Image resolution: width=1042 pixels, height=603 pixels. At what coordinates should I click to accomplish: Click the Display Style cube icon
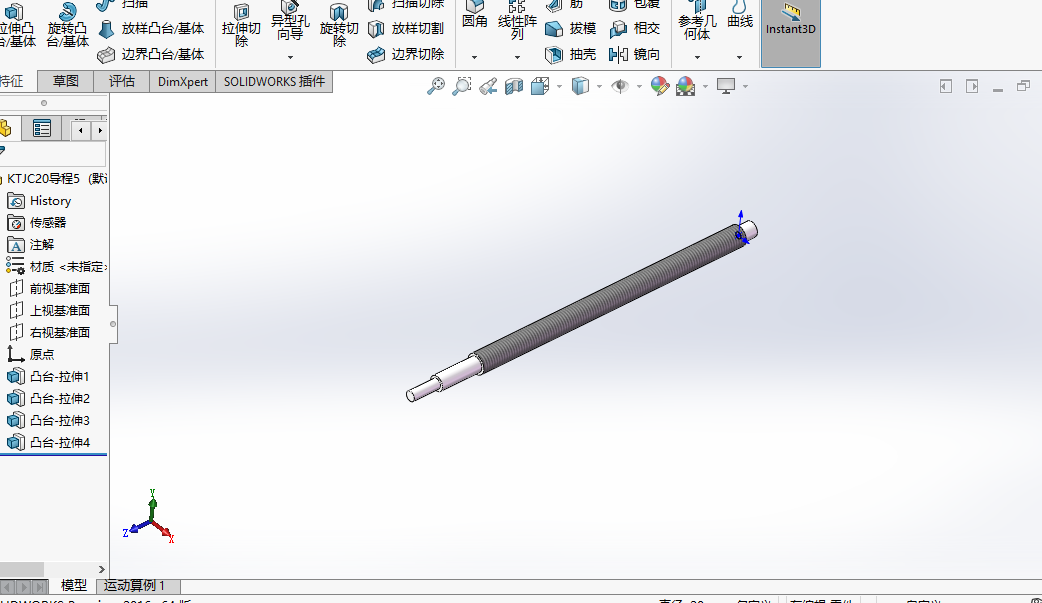point(580,86)
